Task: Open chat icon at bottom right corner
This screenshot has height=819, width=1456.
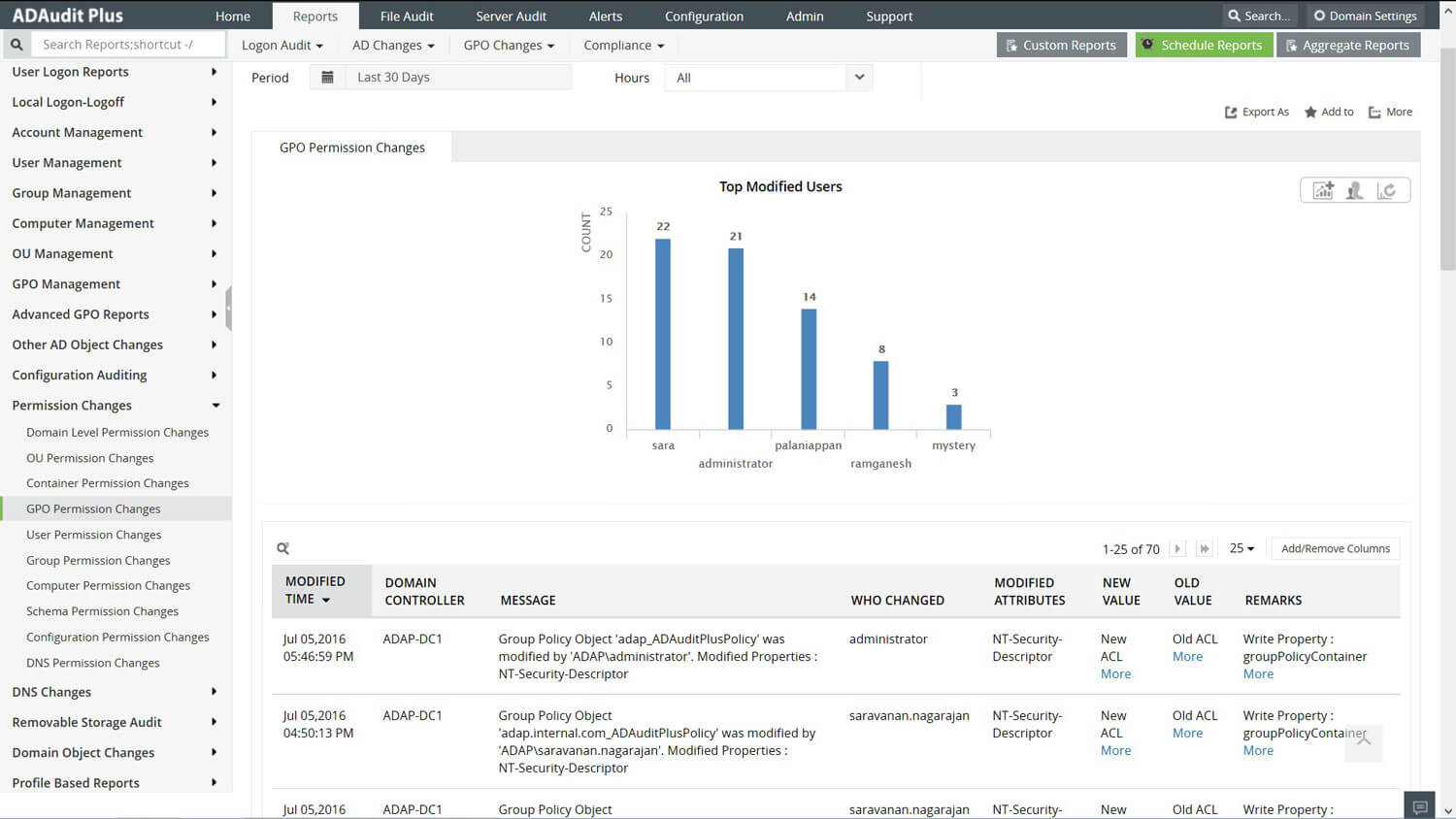Action: point(1419,806)
